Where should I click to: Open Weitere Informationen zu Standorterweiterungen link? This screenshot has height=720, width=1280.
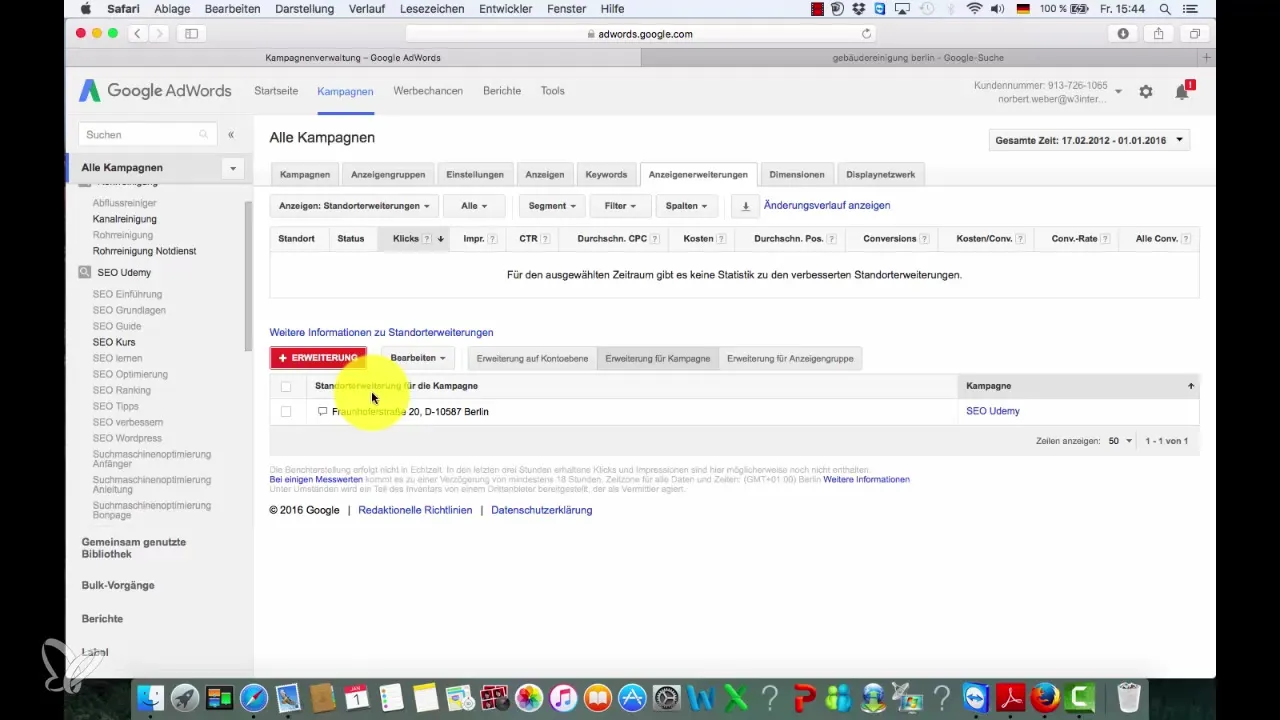[381, 332]
